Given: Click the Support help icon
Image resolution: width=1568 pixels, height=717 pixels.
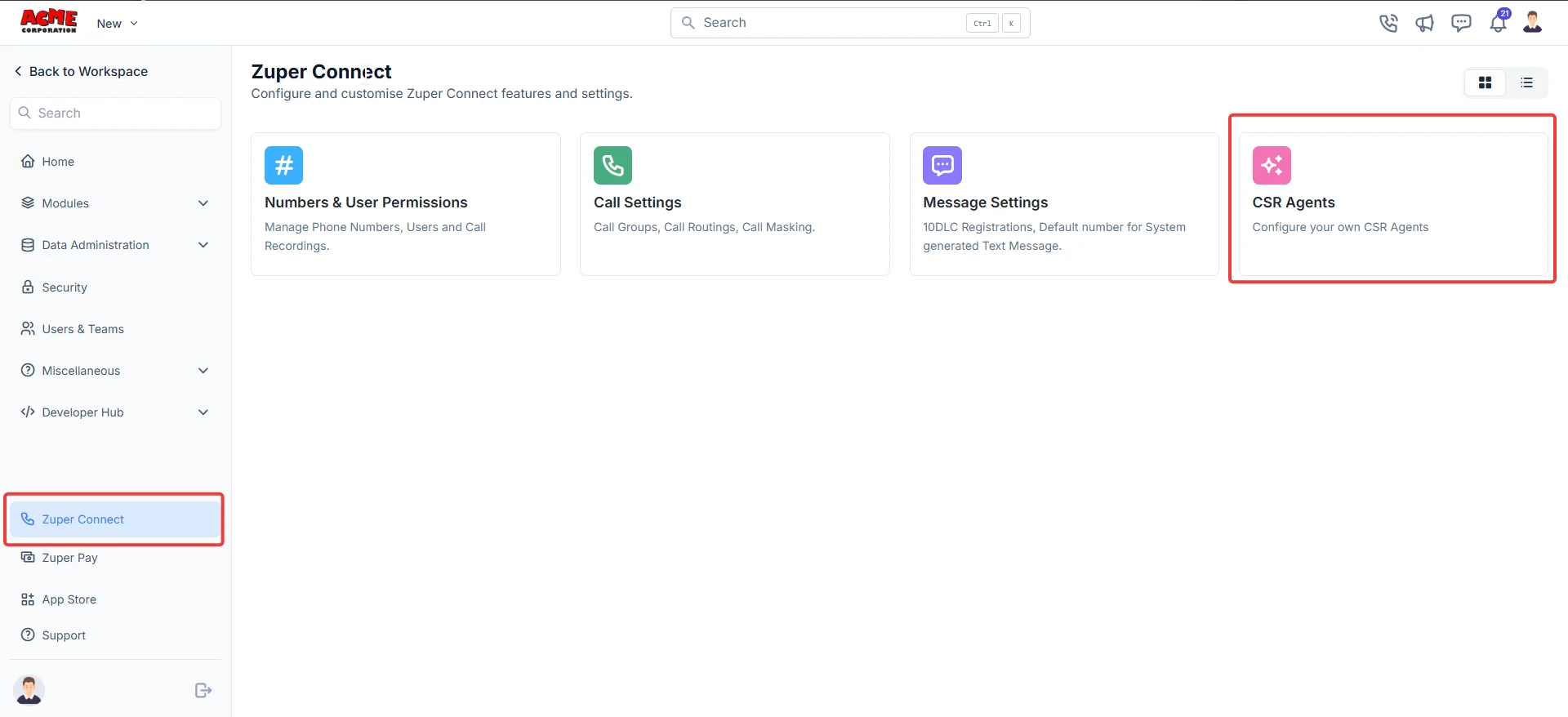Looking at the screenshot, I should [28, 635].
